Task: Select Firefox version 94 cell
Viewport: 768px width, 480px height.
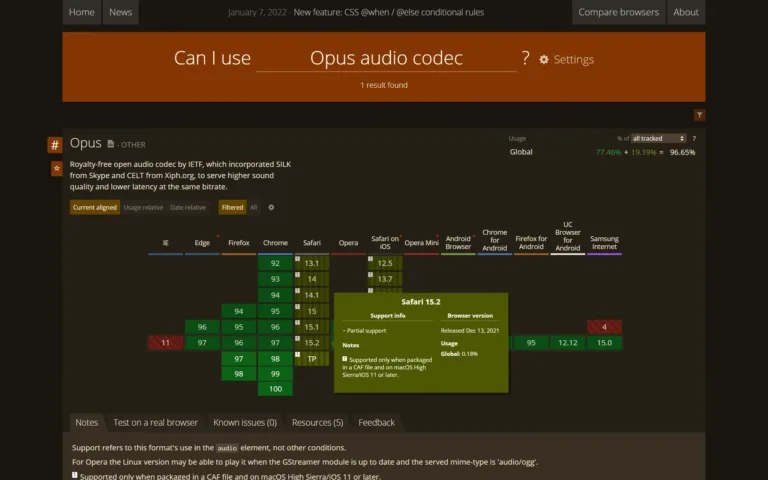Action: 239,311
